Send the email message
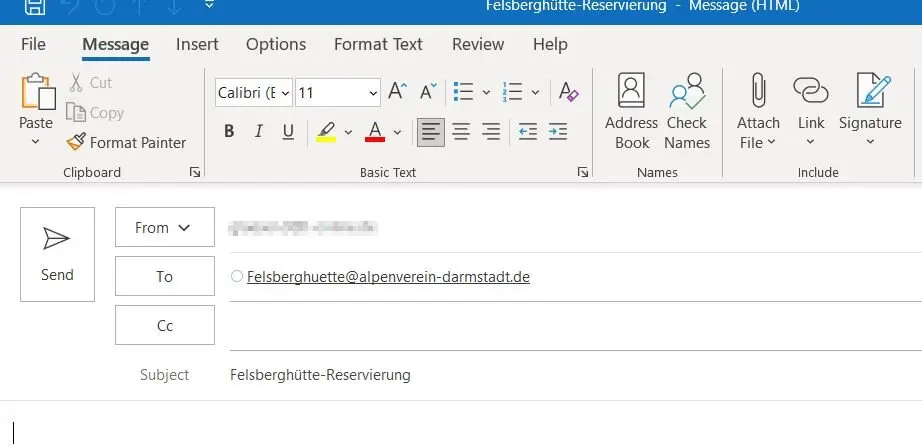 (57, 254)
